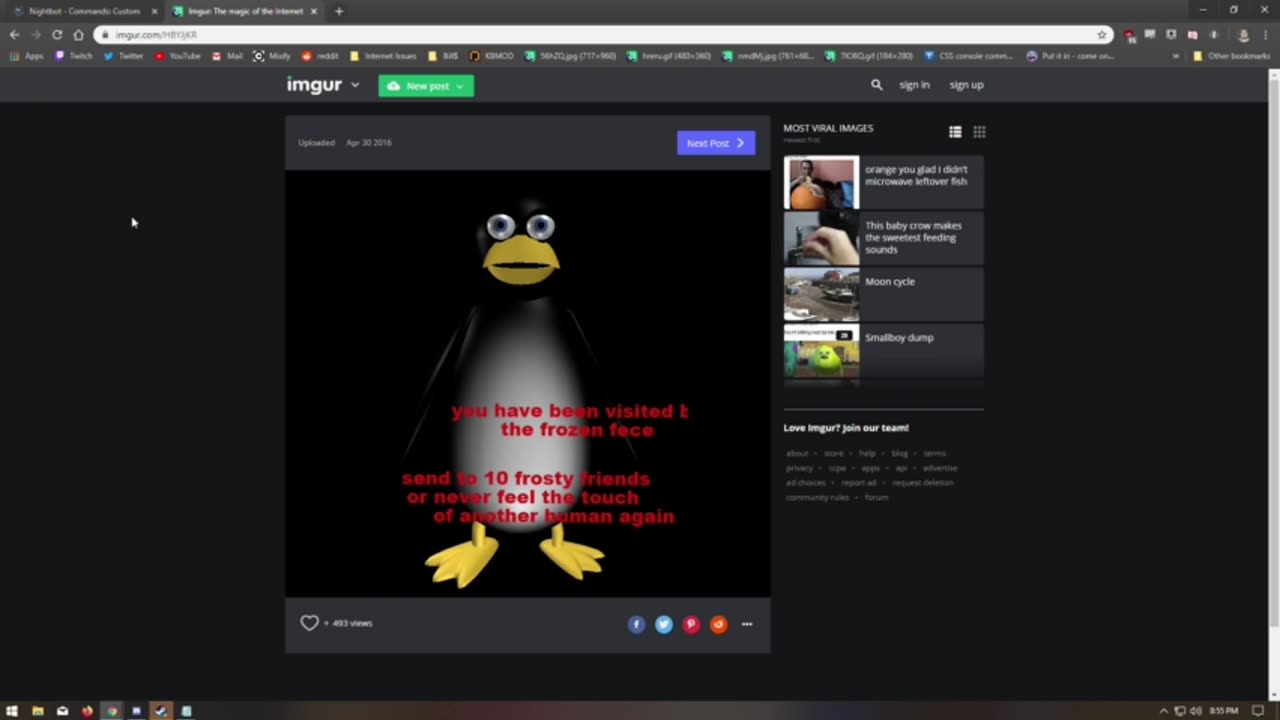1280x720 pixels.
Task: Click the sign in link
Action: [x=914, y=85]
